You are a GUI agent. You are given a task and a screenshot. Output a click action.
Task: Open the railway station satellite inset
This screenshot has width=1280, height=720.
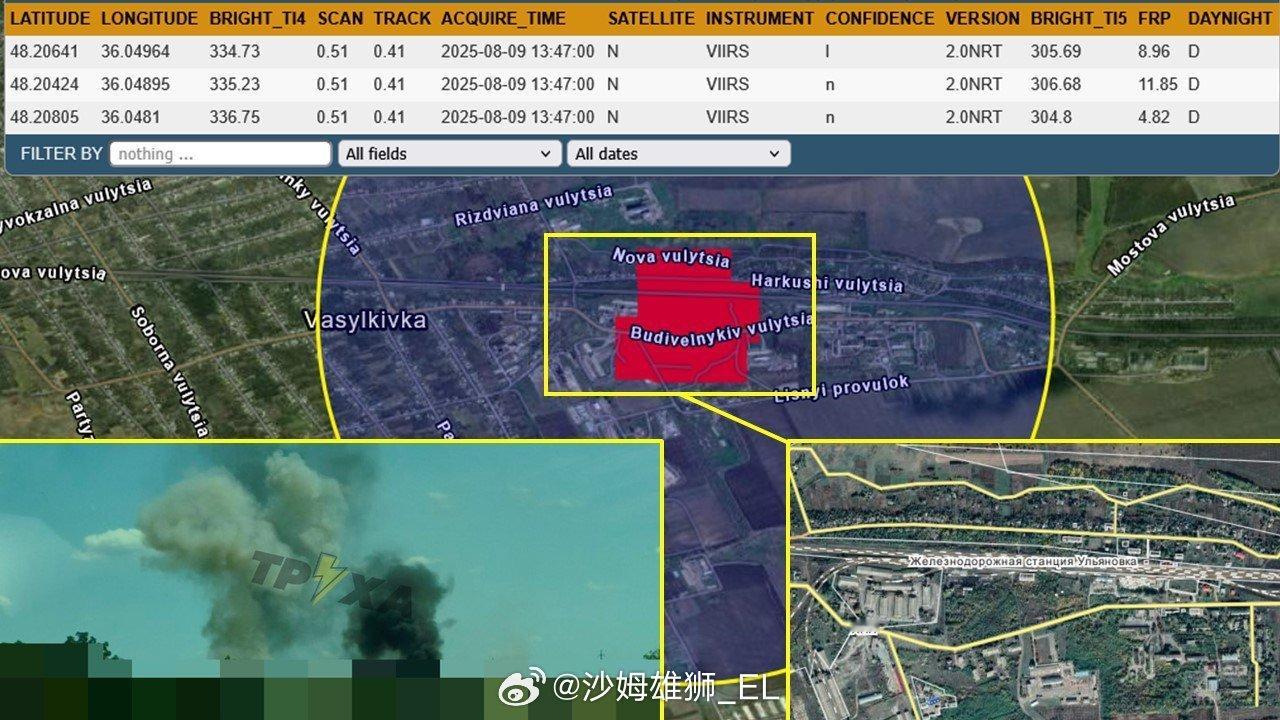tap(1034, 581)
